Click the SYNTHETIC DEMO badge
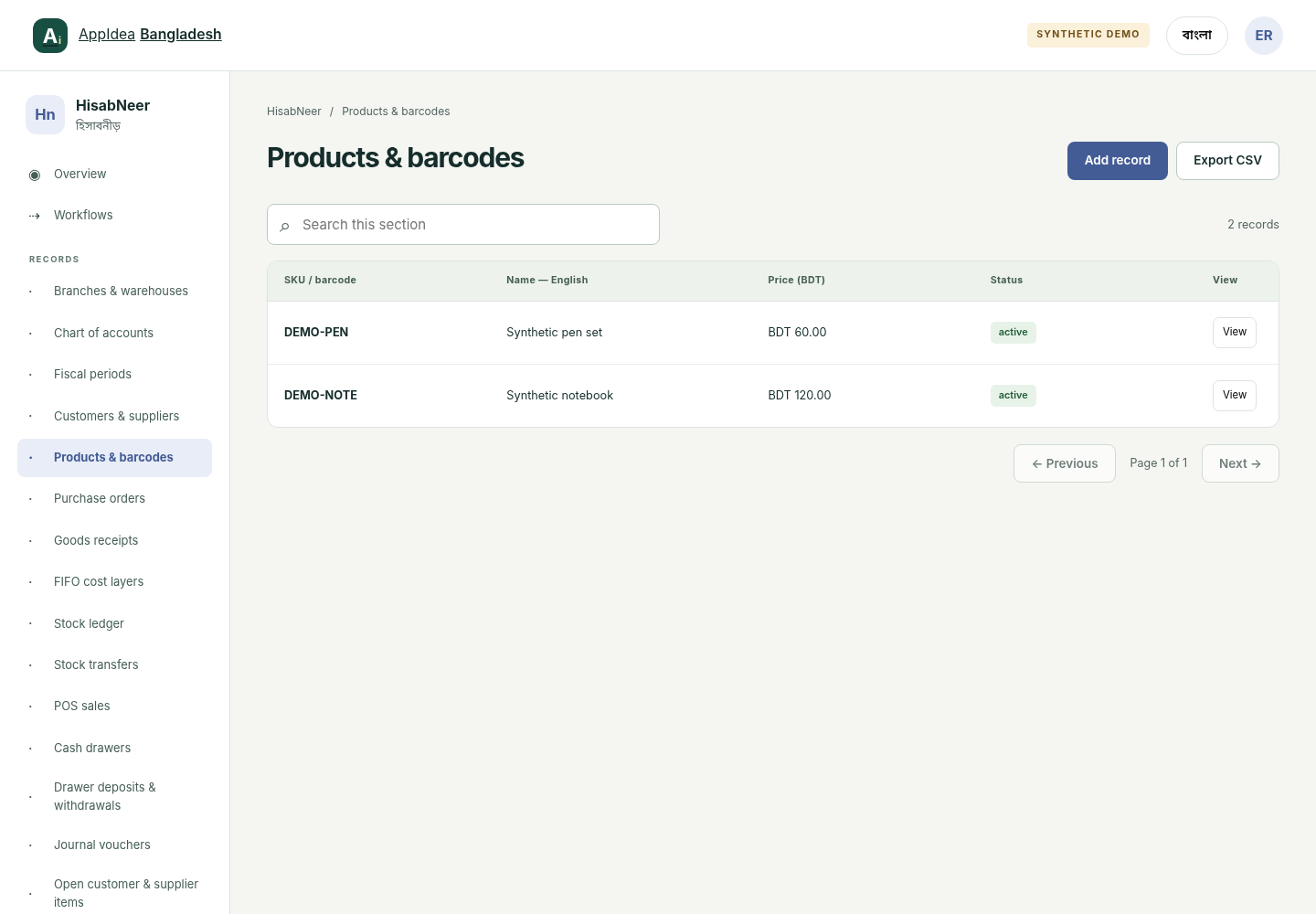Image resolution: width=1316 pixels, height=914 pixels. click(1088, 35)
